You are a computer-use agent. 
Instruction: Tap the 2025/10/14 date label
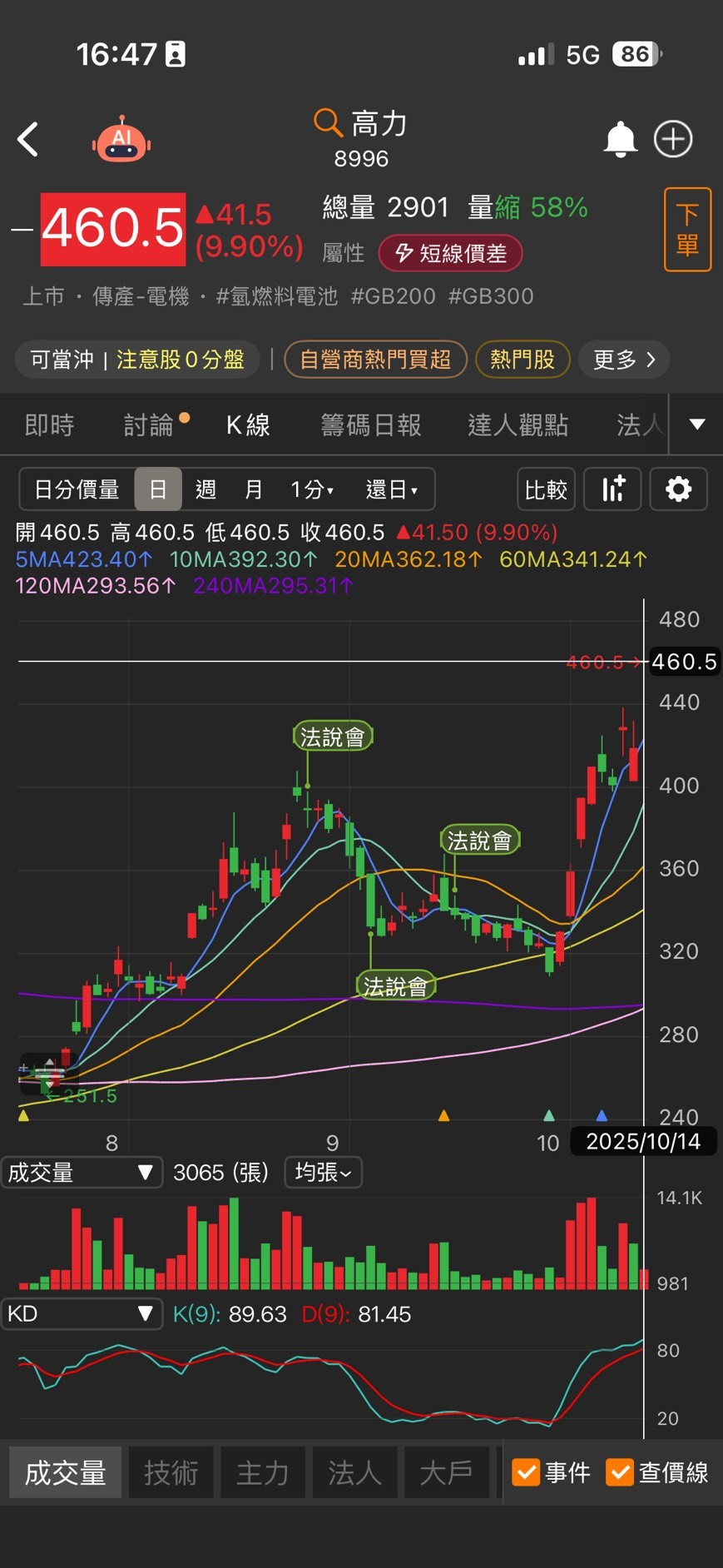click(643, 1141)
